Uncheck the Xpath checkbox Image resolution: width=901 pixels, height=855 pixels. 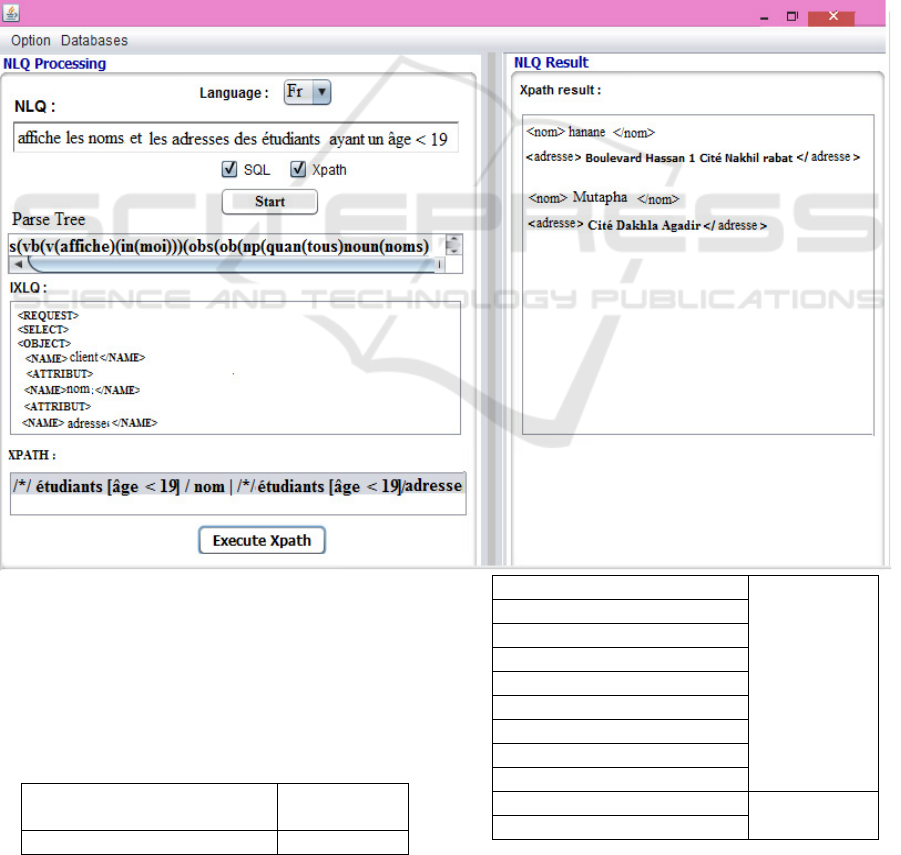[x=298, y=170]
